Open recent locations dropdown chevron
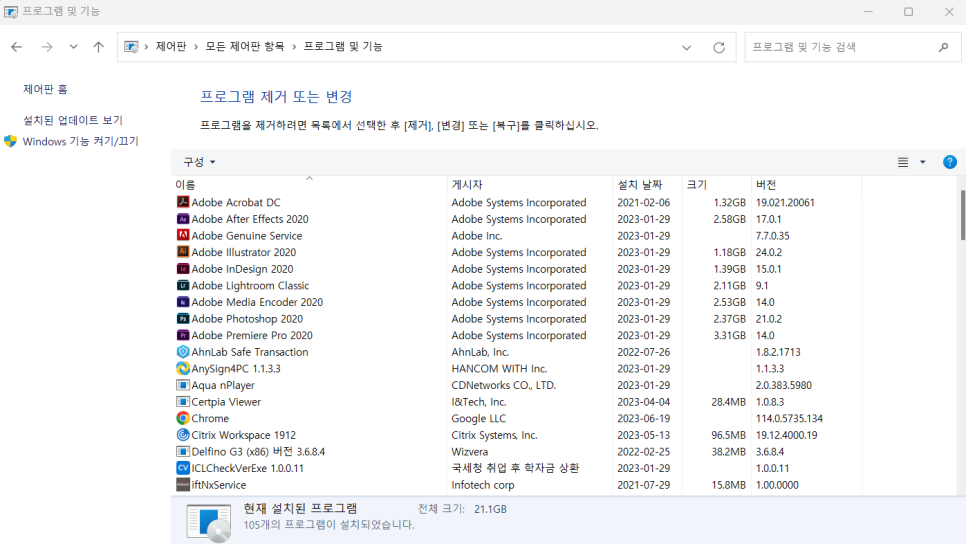Viewport: 966px width, 544px height. point(73,47)
